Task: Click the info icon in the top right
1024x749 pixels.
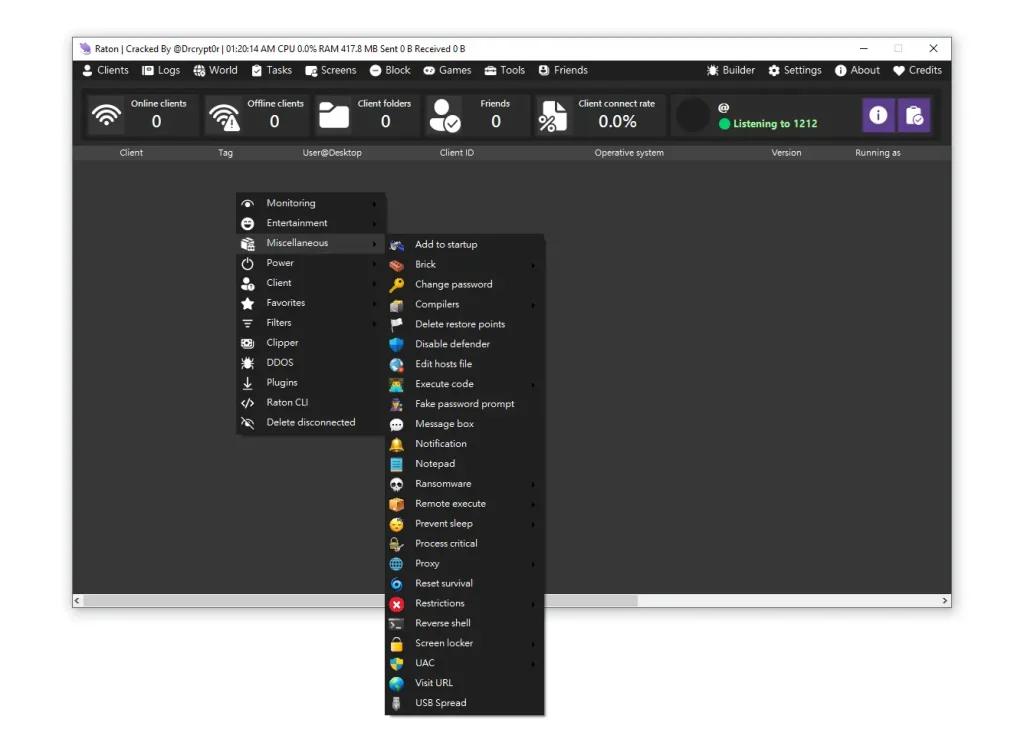Action: (x=878, y=115)
